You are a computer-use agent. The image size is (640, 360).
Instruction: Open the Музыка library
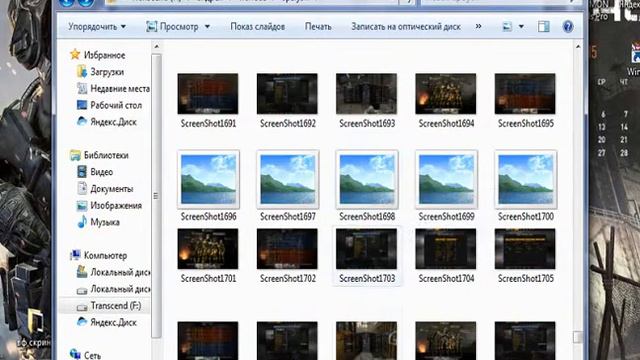[98, 222]
